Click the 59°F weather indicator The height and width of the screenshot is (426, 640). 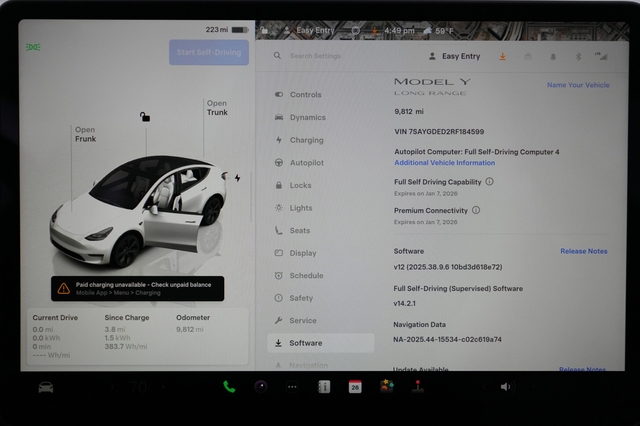tap(439, 31)
